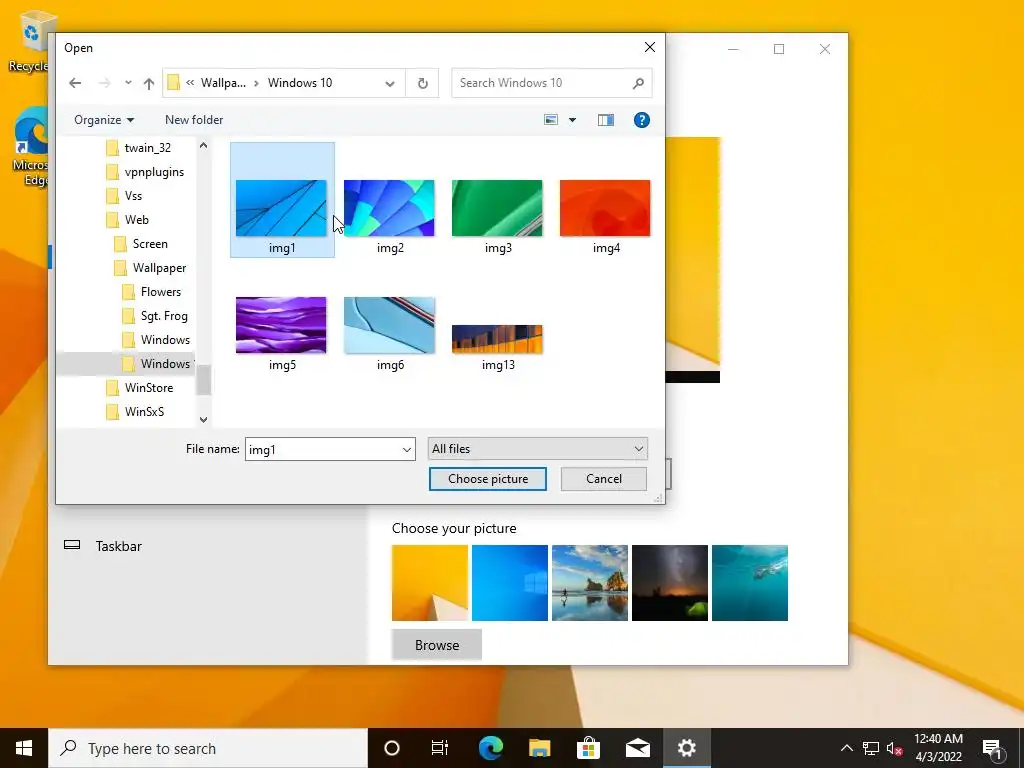The image size is (1024, 768).
Task: Click the tree pane scroll down arrow
Action: 203,420
